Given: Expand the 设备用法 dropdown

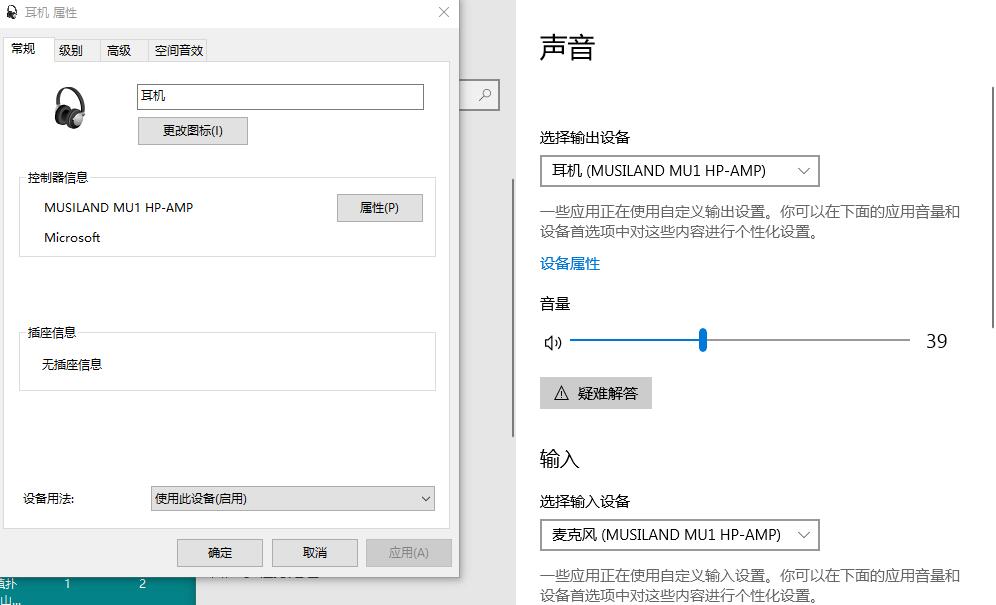Looking at the screenshot, I should (x=293, y=498).
